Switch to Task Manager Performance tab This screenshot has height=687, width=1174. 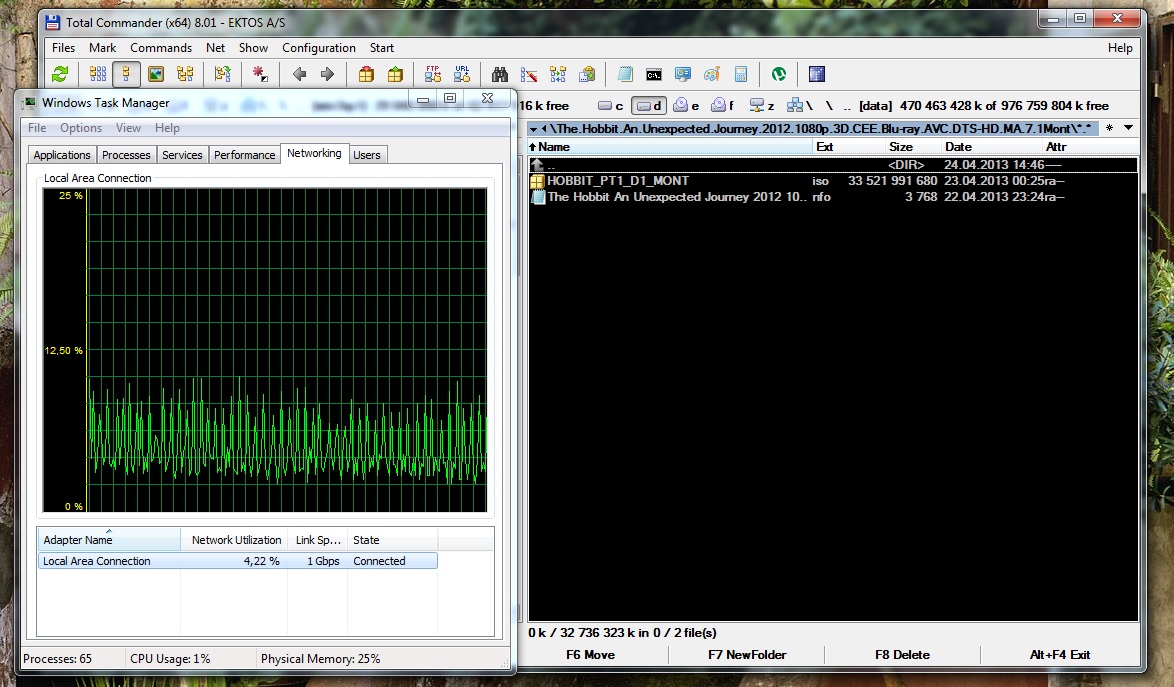point(245,155)
